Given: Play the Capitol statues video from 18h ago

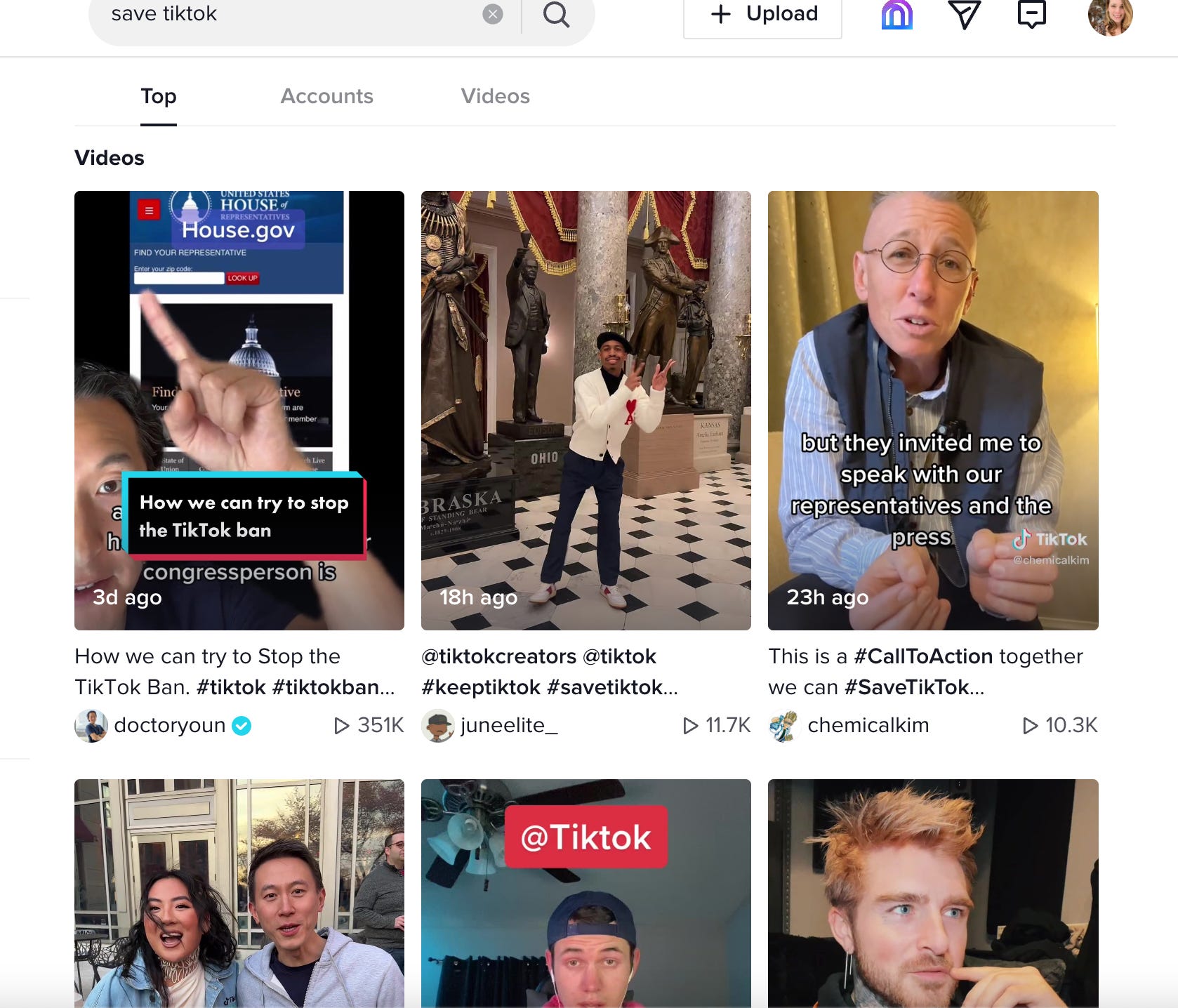Looking at the screenshot, I should (x=586, y=410).
